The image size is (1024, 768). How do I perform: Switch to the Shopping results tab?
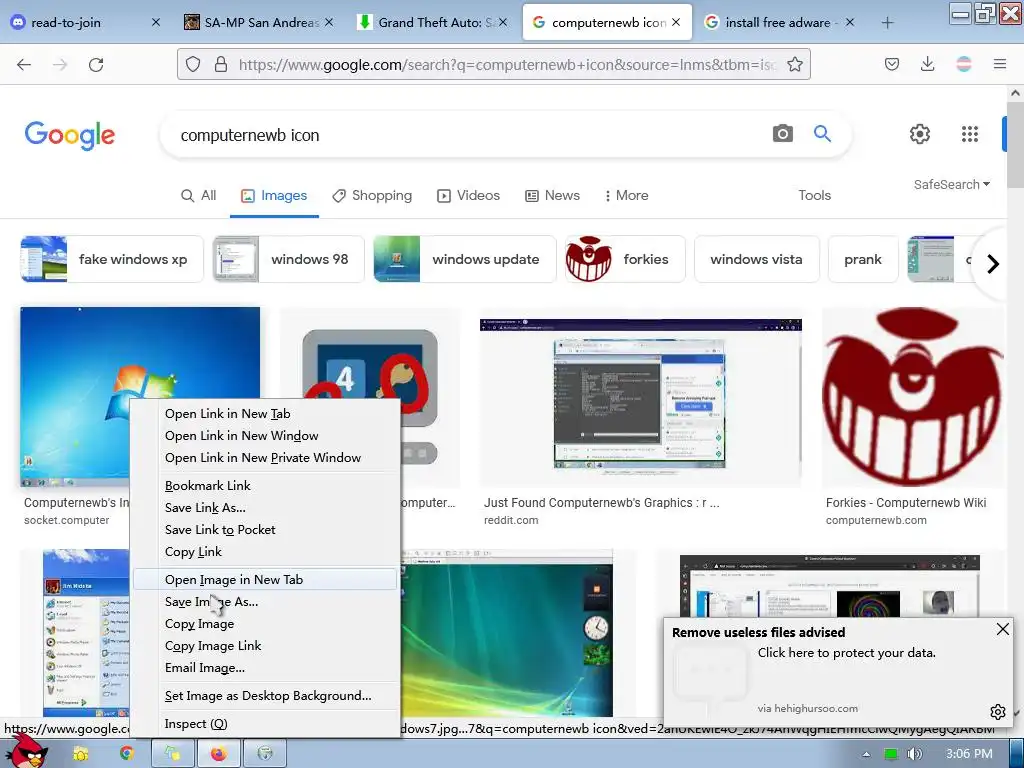click(x=372, y=195)
